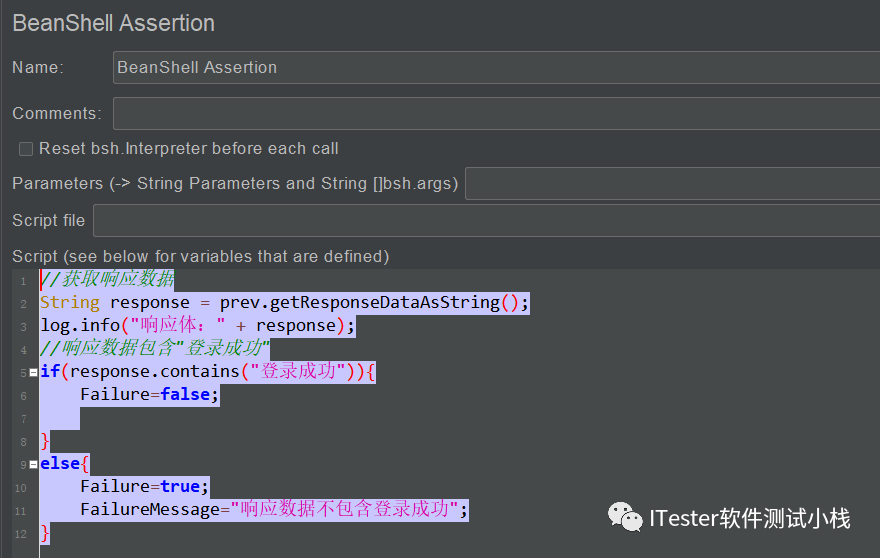The image size is (880, 558).
Task: Click the Comments input field
Action: point(496,113)
